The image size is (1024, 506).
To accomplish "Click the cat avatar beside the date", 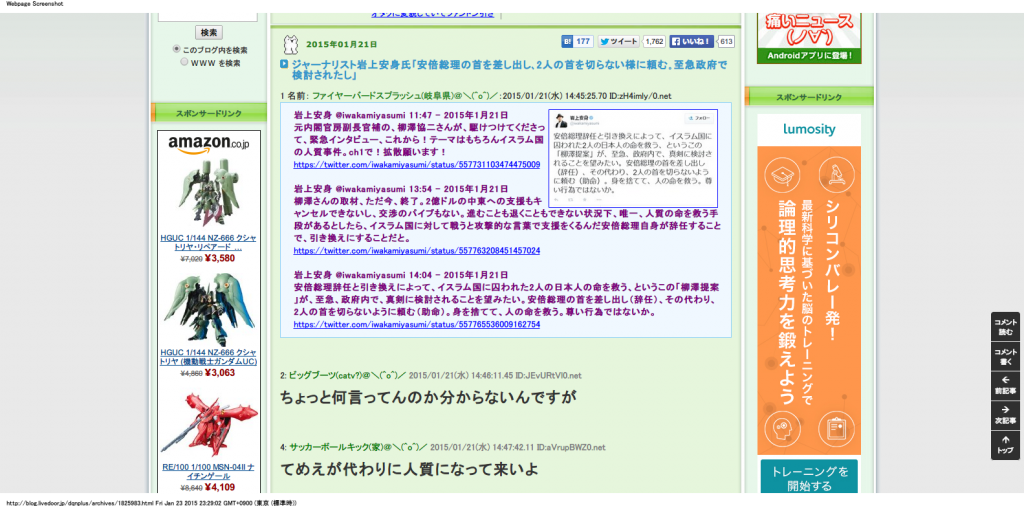I will click(x=291, y=45).
